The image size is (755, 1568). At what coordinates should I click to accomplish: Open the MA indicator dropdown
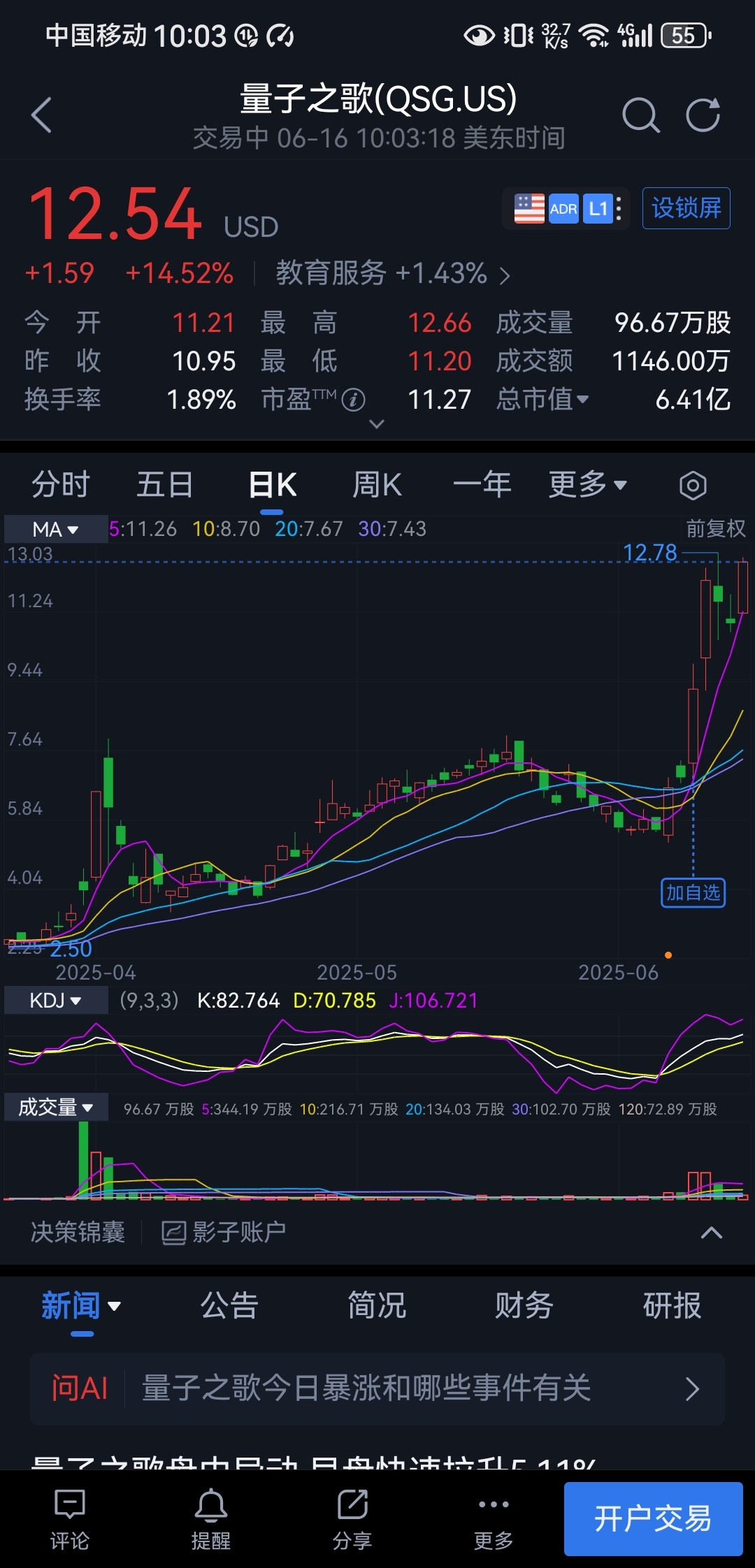click(x=55, y=529)
